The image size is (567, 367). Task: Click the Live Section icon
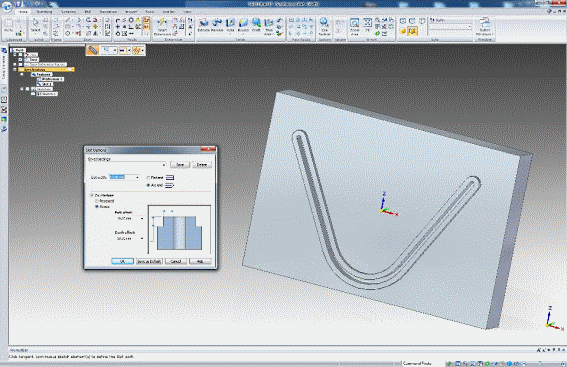[x=324, y=27]
